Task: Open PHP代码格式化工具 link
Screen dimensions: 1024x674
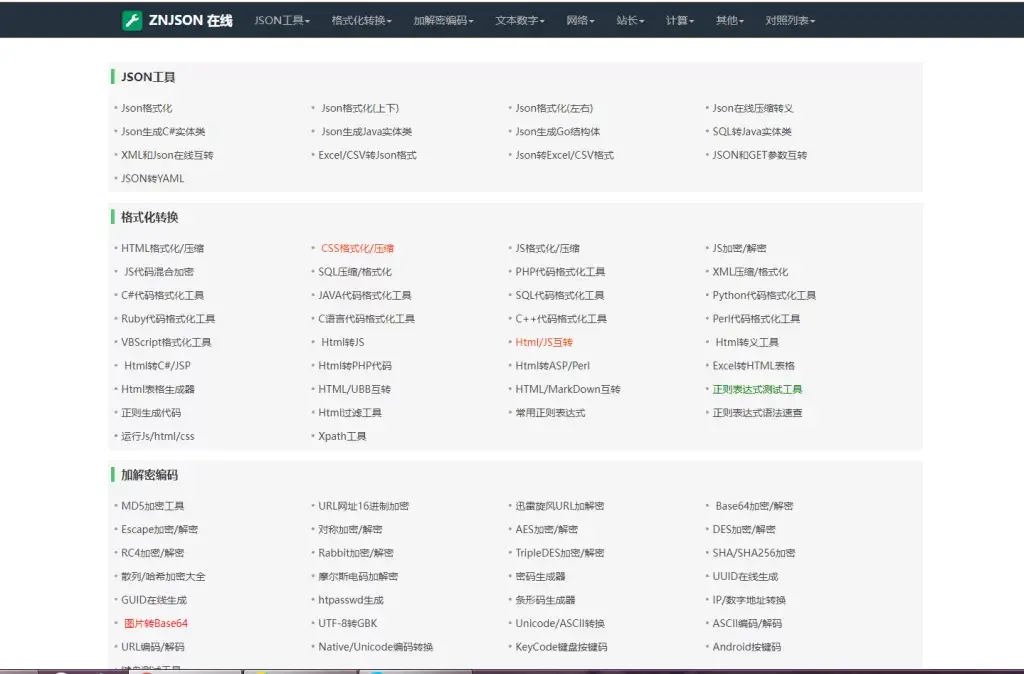Action: 560,272
